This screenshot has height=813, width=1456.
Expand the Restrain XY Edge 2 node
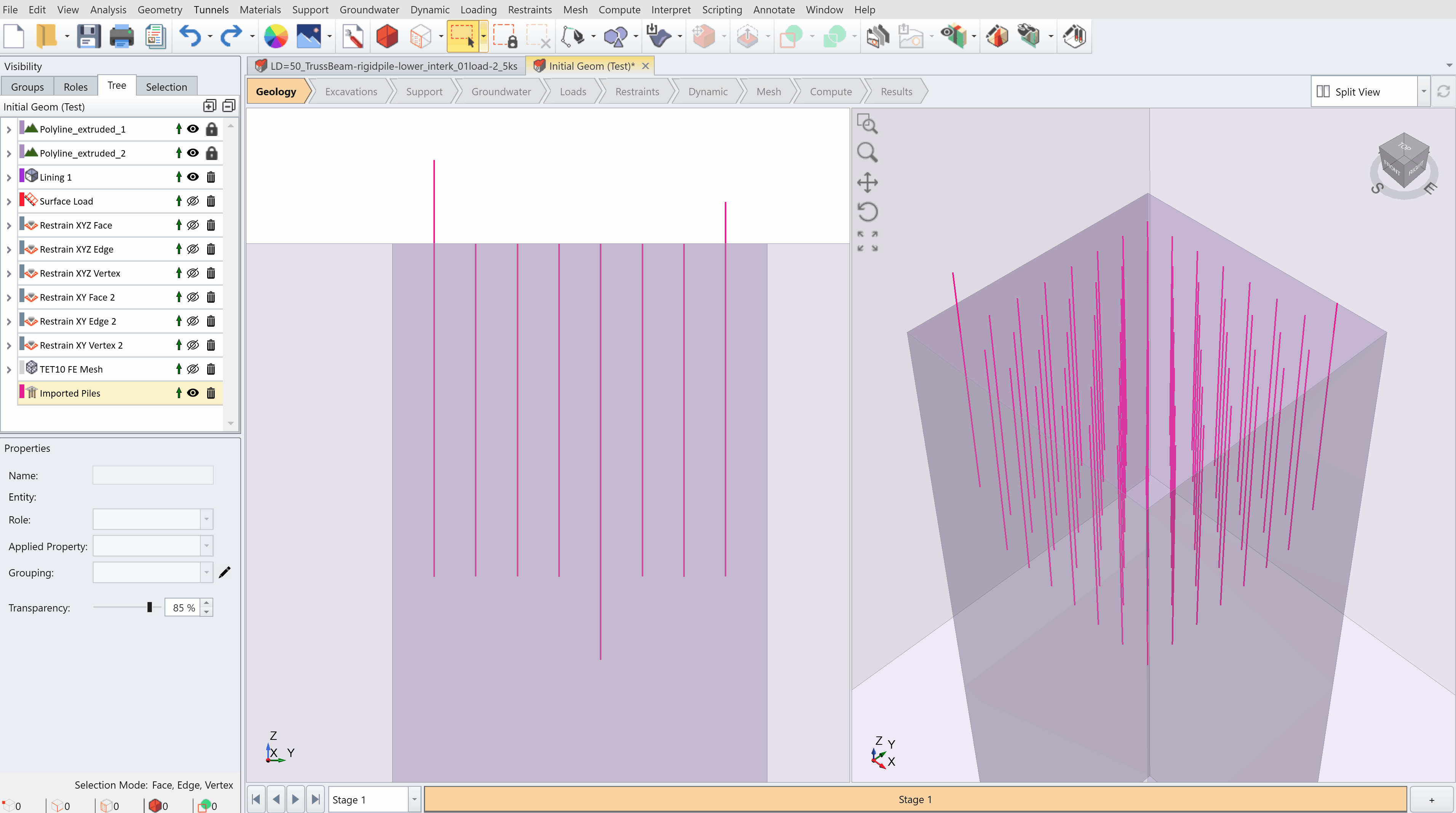[8, 322]
